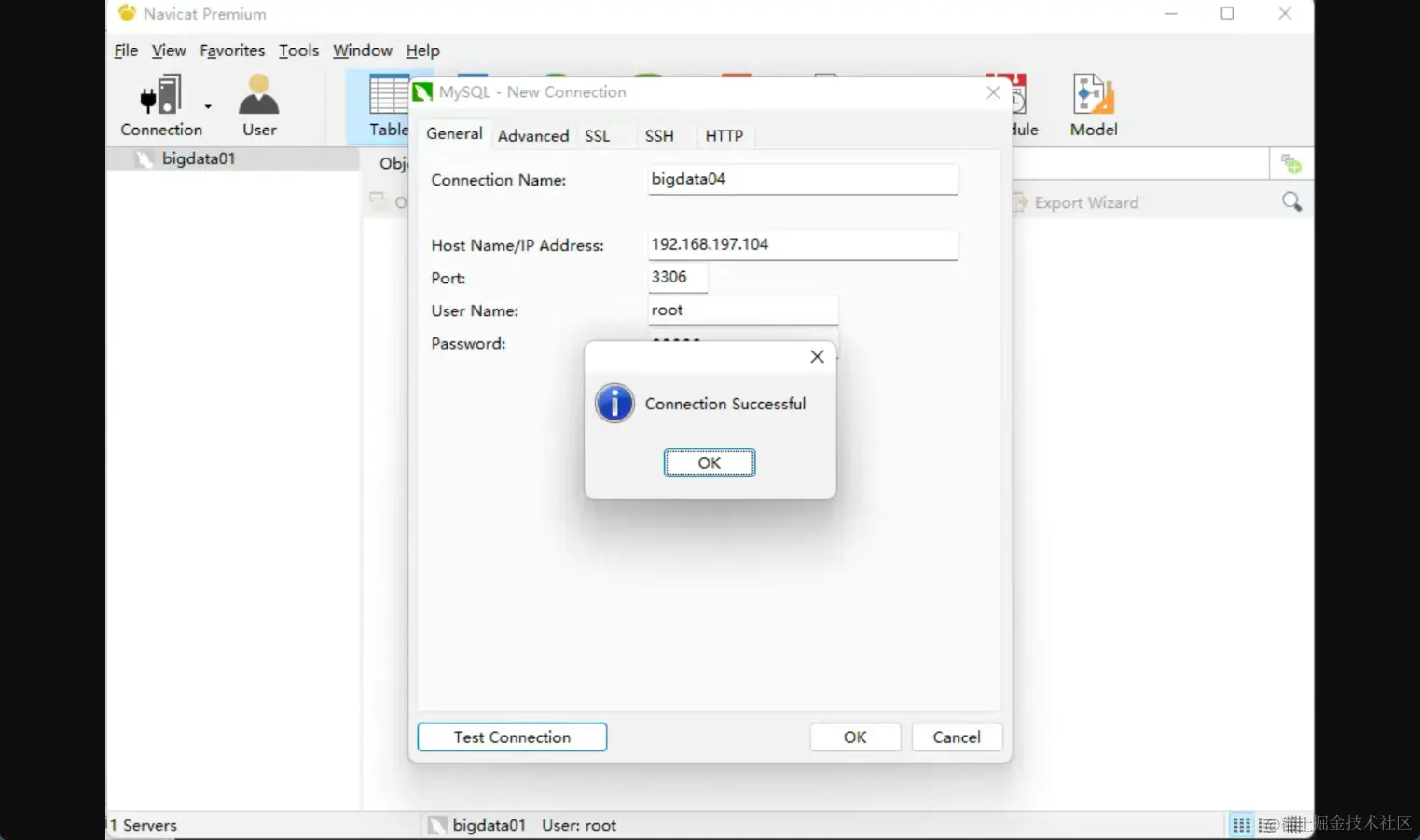Click the 'Connection Successful' message text
The height and width of the screenshot is (840, 1420).
click(x=725, y=404)
